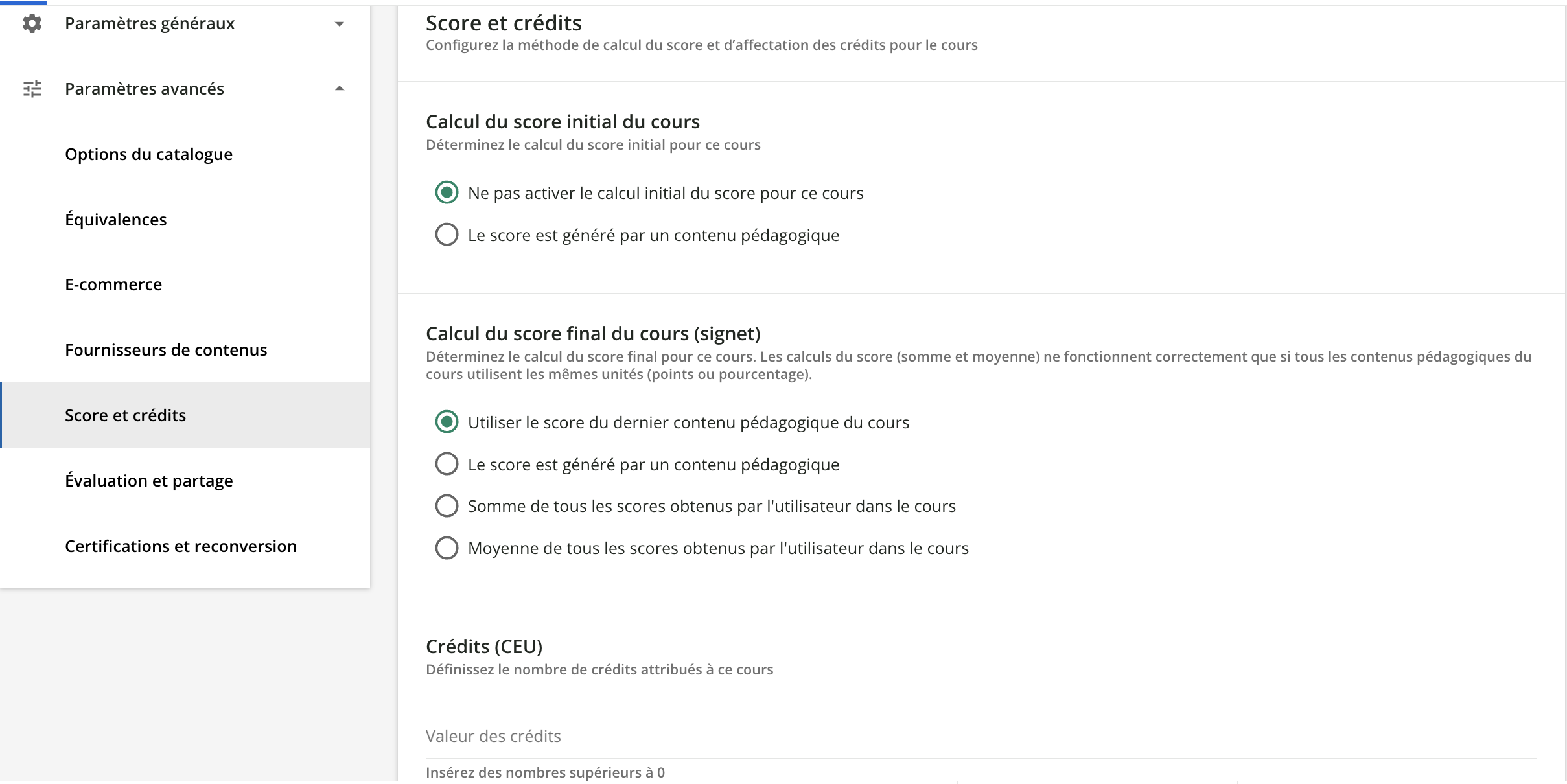Open the Équivalences settings page
The width and height of the screenshot is (1567, 784).
point(116,219)
